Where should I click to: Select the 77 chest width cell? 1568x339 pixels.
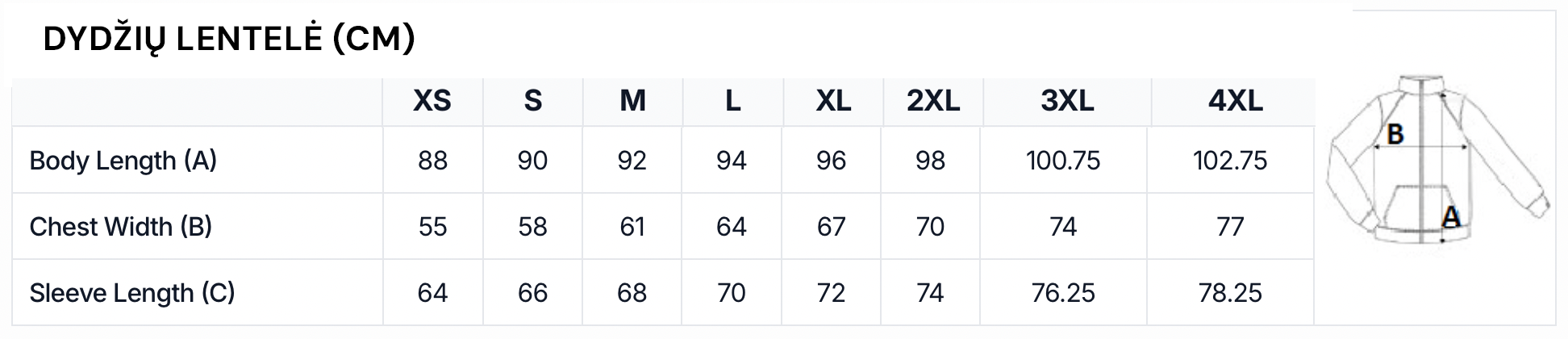[1230, 227]
